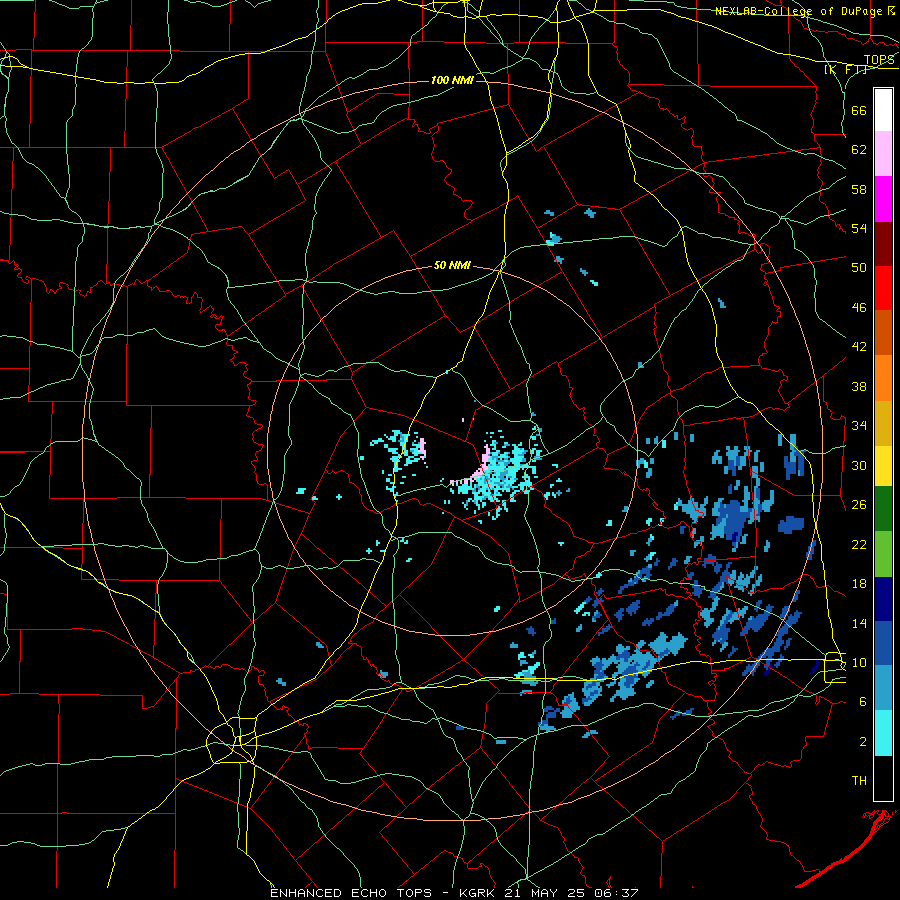Click the 'K FT' unit label

point(845,70)
